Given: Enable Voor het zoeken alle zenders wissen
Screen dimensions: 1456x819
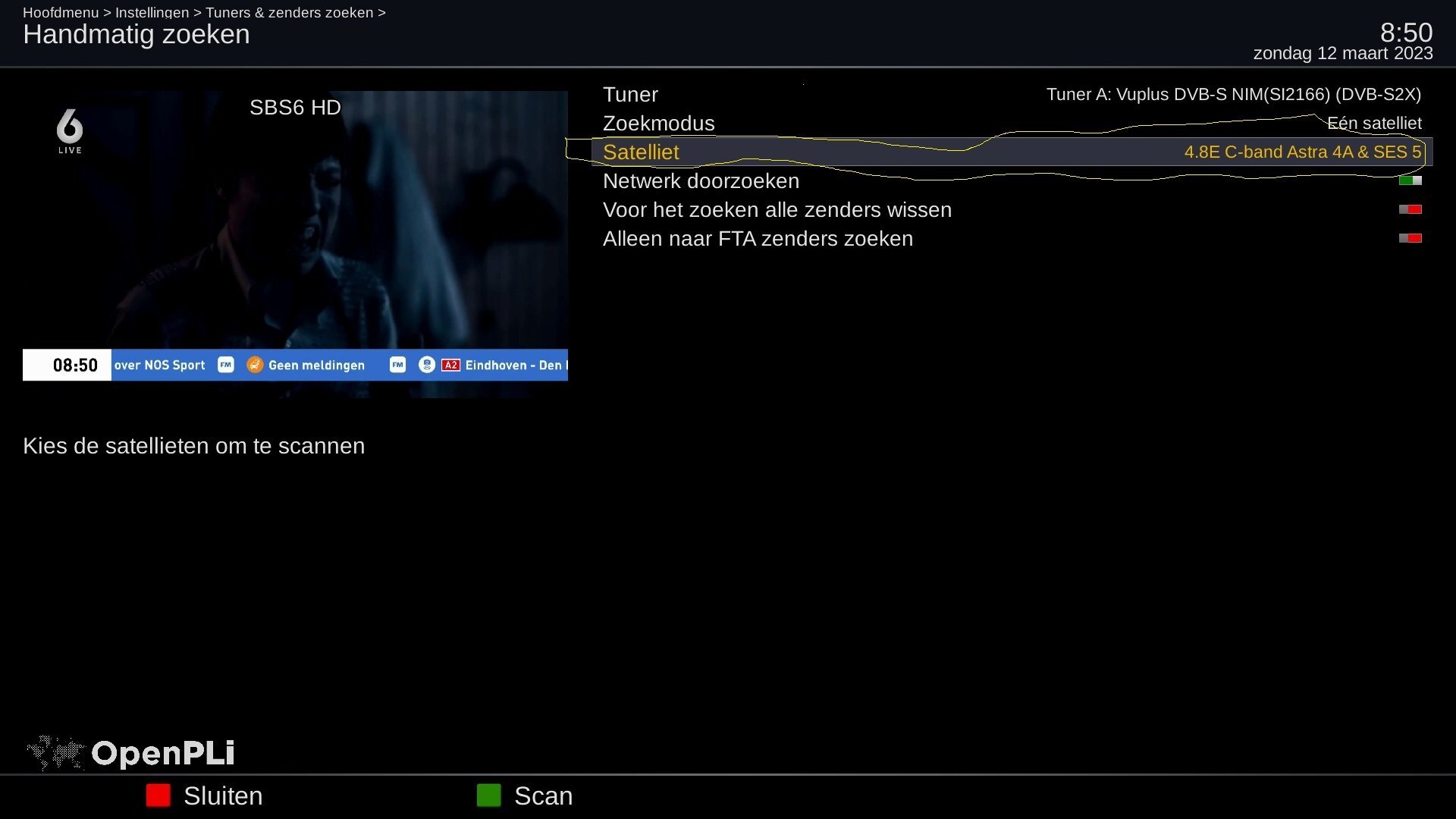Looking at the screenshot, I should pyautogui.click(x=1410, y=209).
